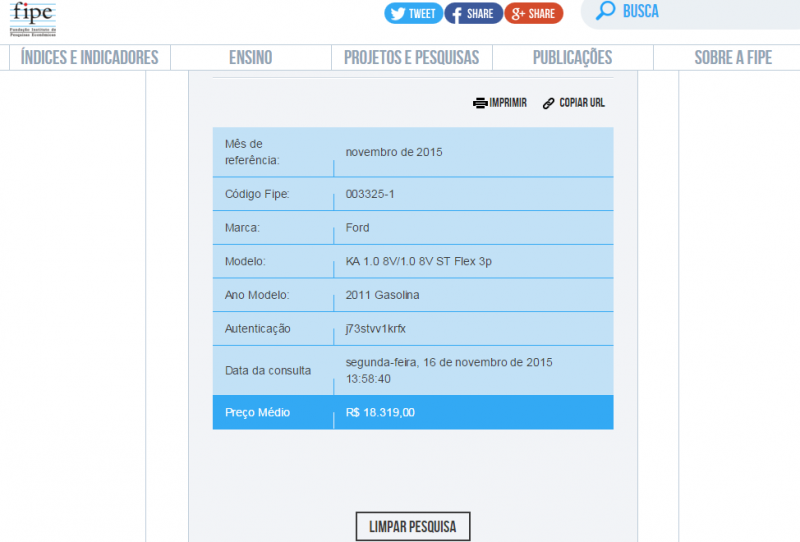This screenshot has width=800, height=542.
Task: Open the Índices e Indicadores menu
Action: click(90, 58)
